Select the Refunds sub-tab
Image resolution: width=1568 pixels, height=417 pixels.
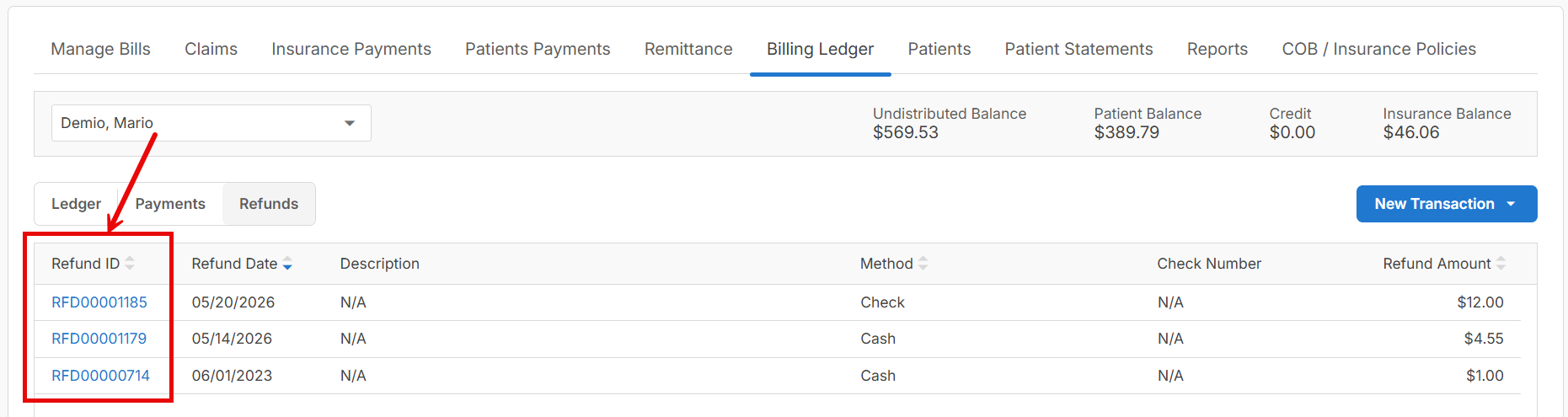click(269, 204)
